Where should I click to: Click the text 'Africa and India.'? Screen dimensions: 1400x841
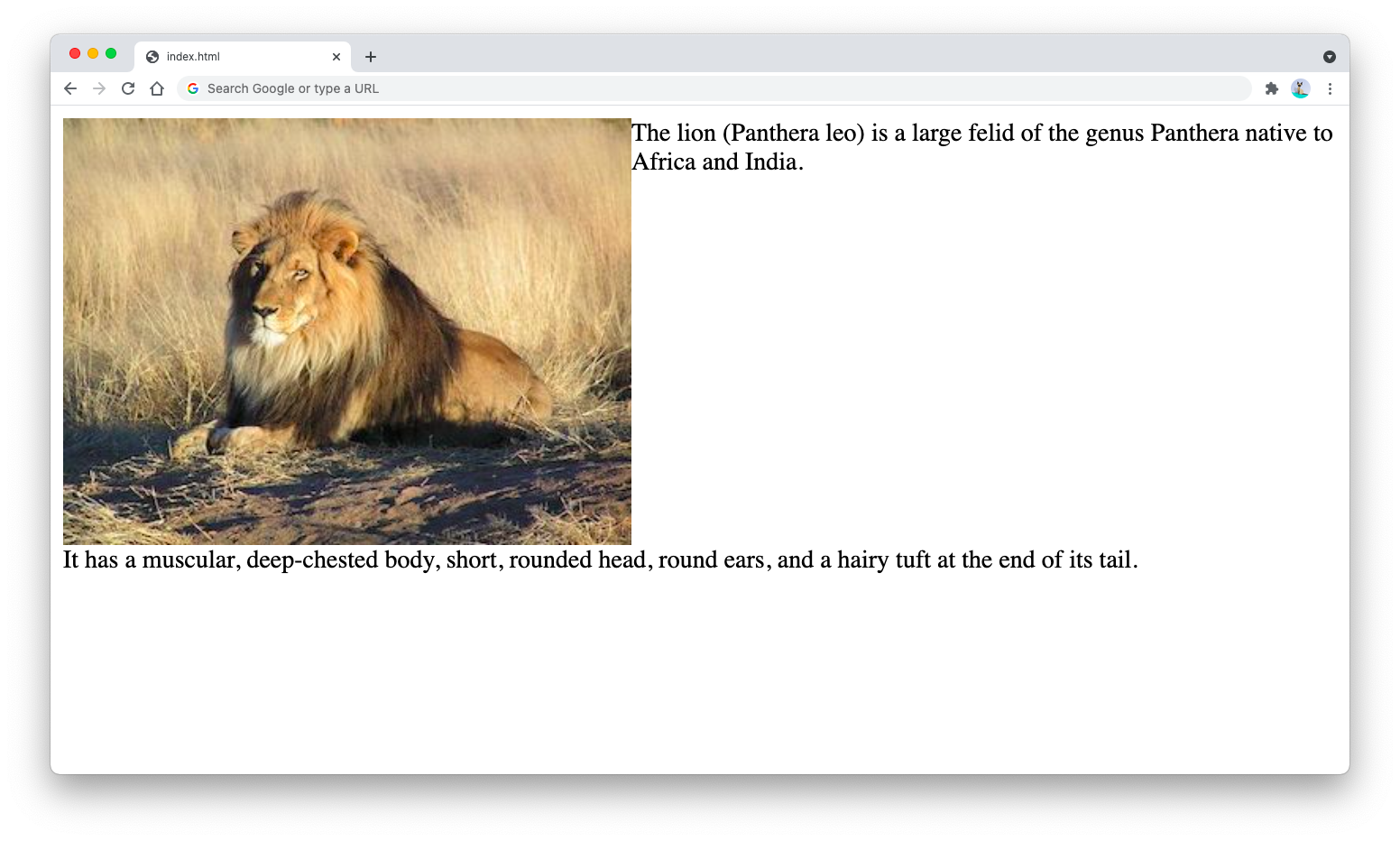pos(717,162)
